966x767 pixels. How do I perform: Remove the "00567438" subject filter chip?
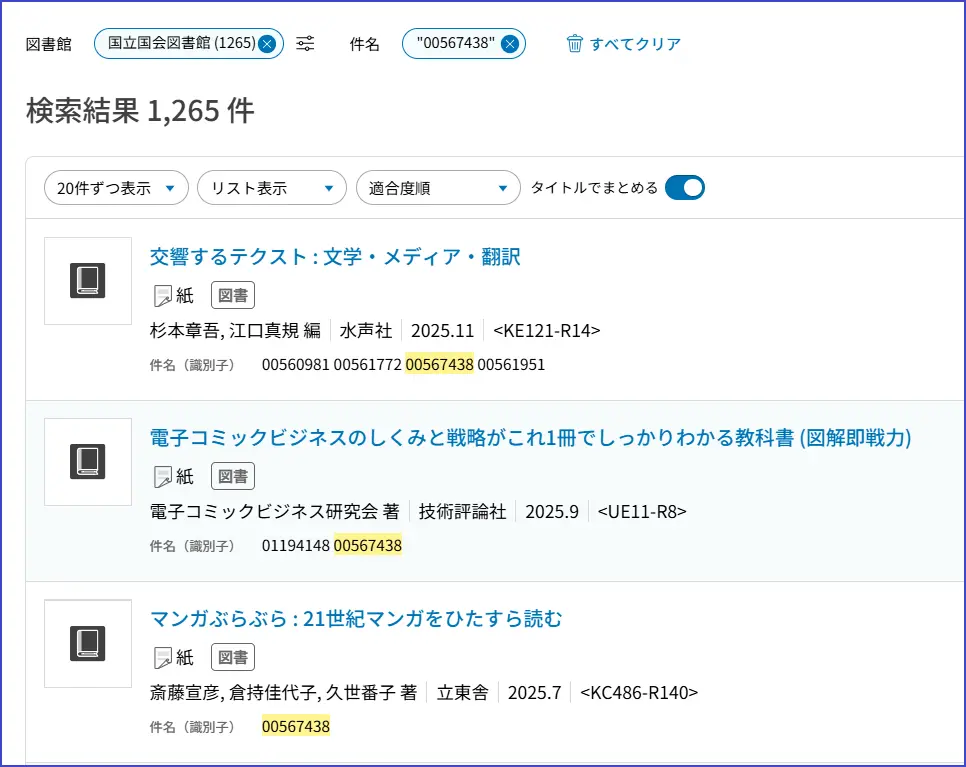click(509, 44)
